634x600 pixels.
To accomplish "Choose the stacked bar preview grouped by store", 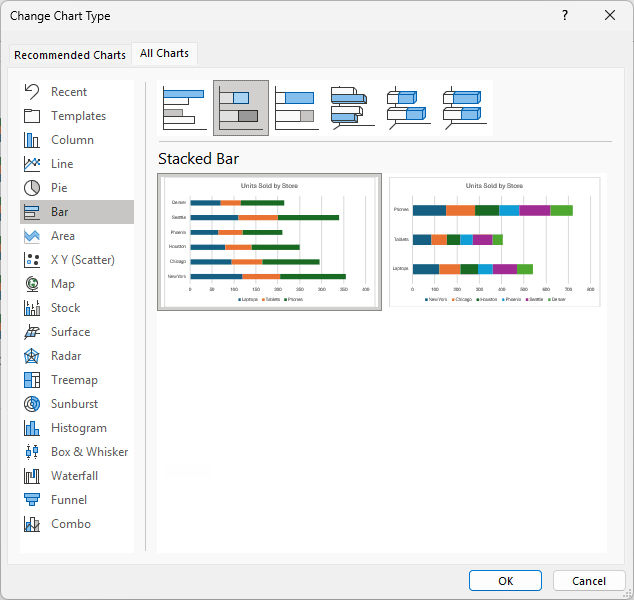I will [x=269, y=242].
